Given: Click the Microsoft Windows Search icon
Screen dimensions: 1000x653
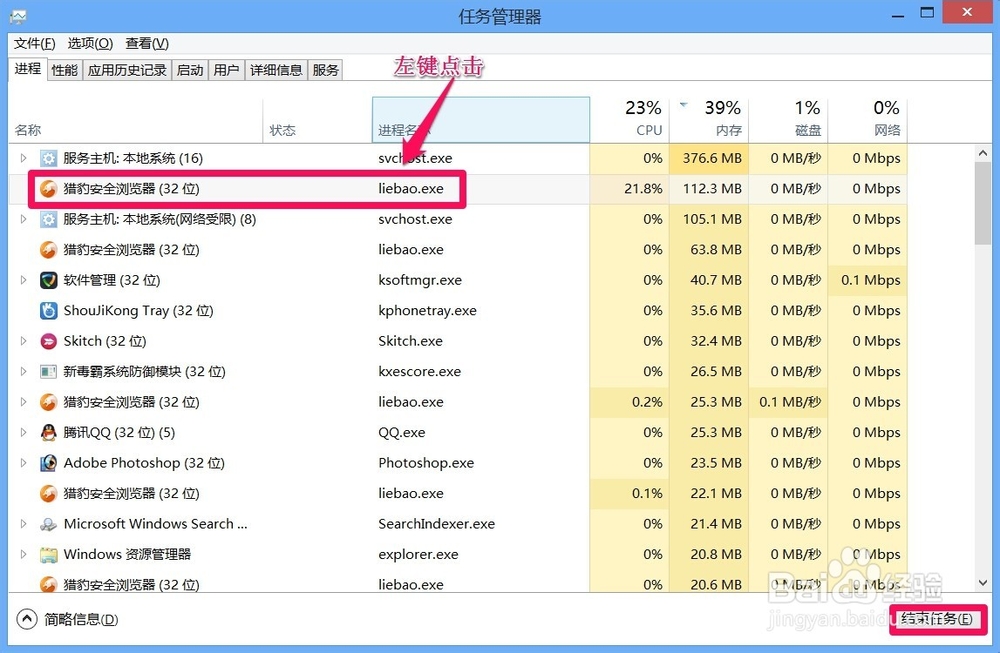Looking at the screenshot, I should point(48,524).
